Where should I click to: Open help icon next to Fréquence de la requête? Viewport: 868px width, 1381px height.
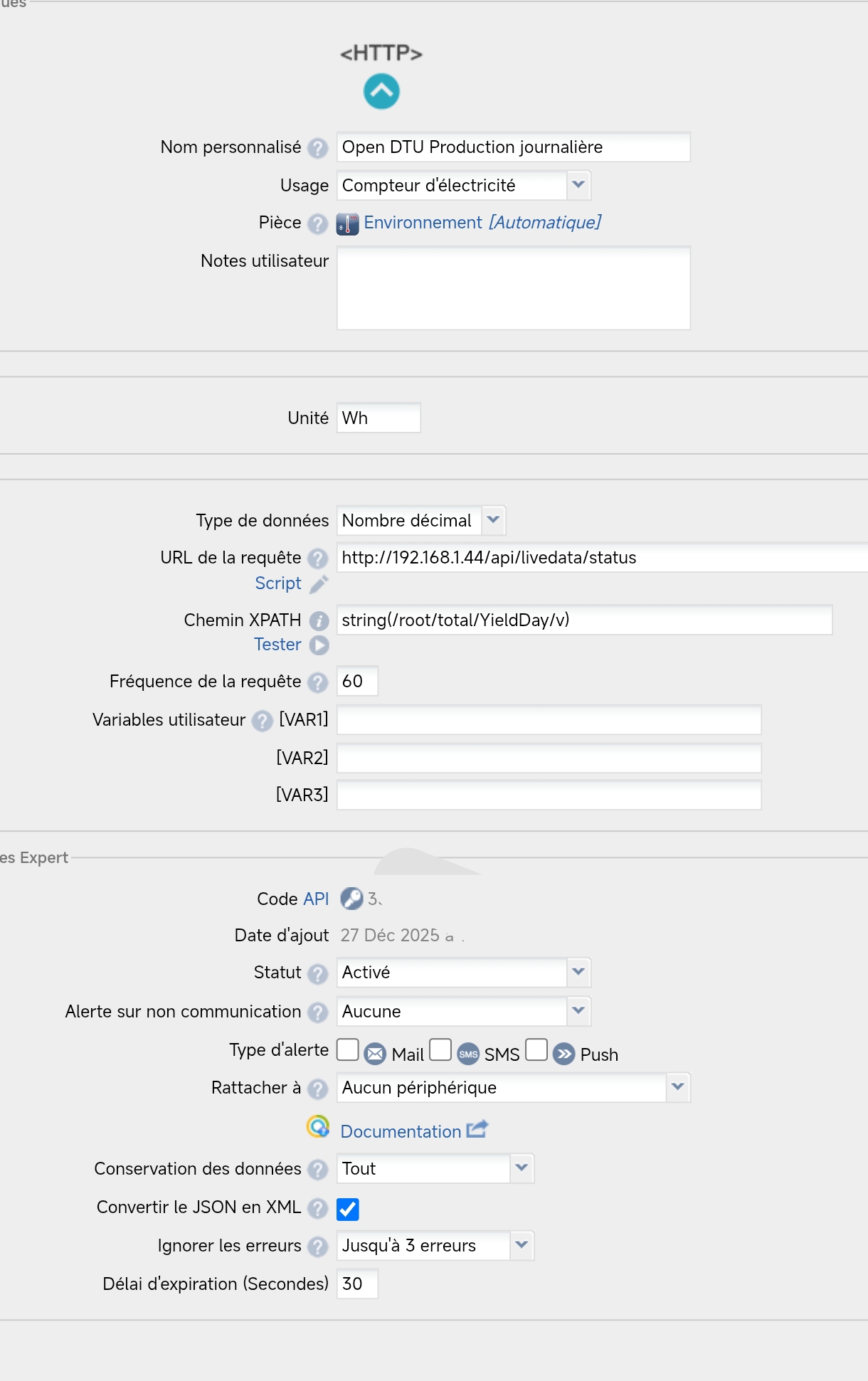click(x=317, y=682)
